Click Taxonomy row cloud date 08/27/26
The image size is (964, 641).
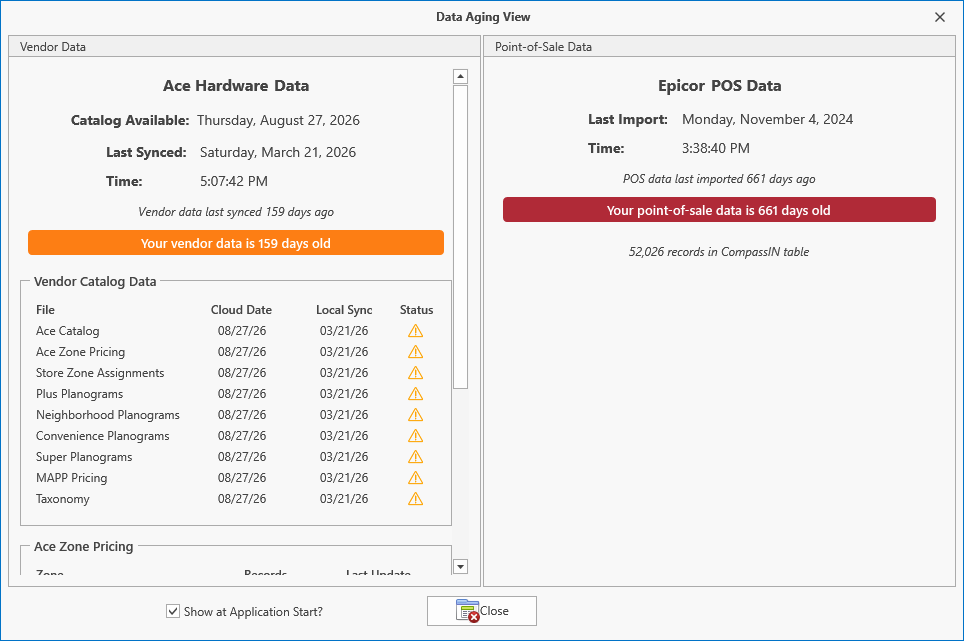point(242,498)
